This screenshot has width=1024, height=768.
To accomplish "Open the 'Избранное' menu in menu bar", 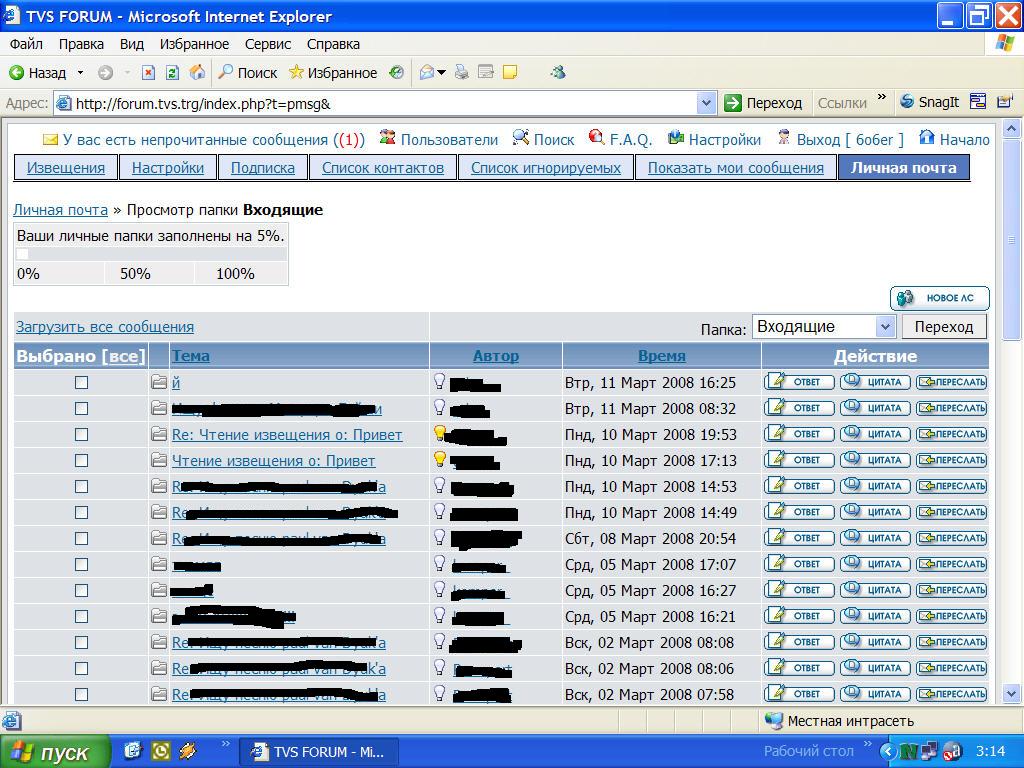I will coord(194,44).
